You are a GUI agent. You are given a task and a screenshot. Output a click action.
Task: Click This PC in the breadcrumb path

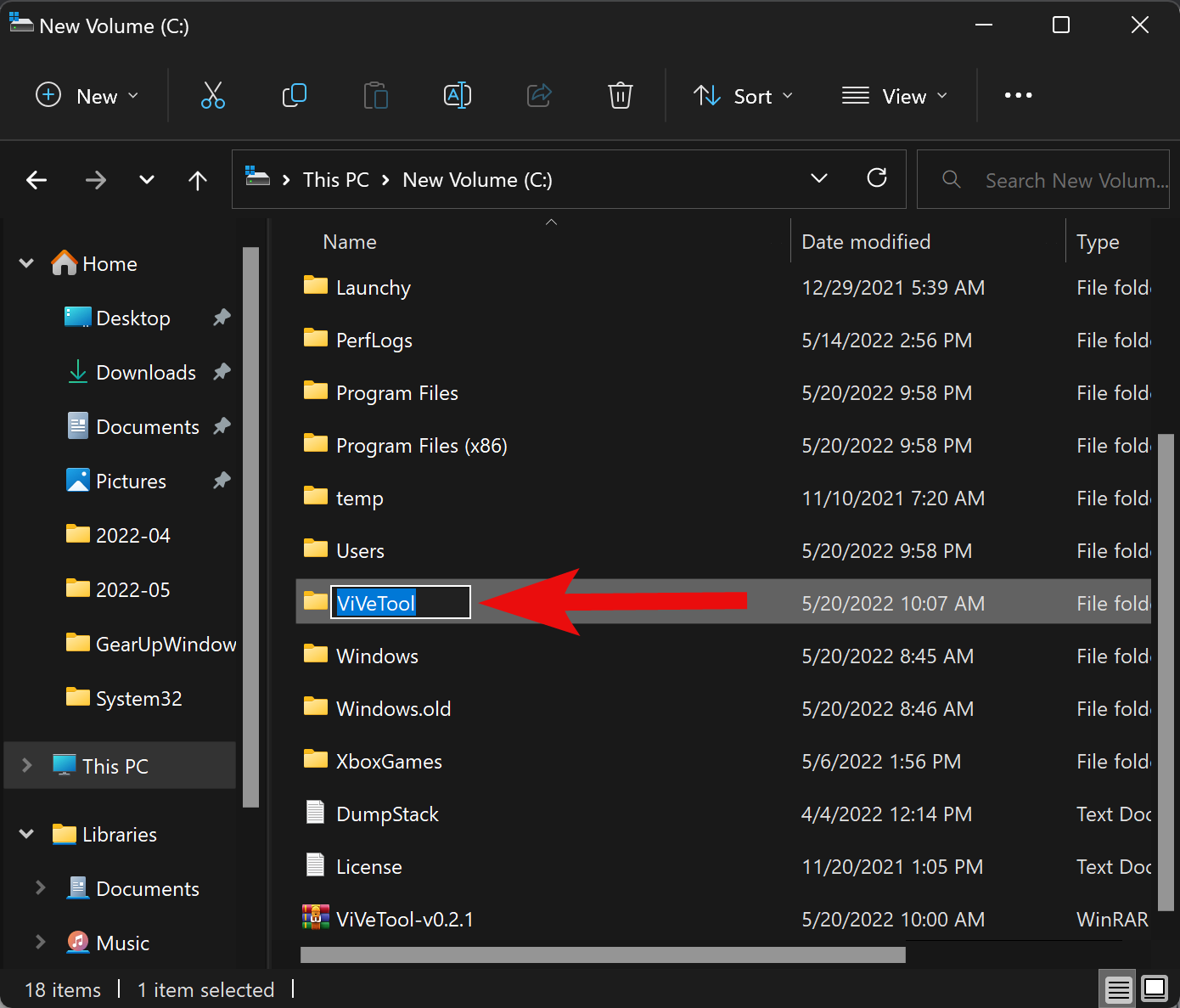[336, 180]
